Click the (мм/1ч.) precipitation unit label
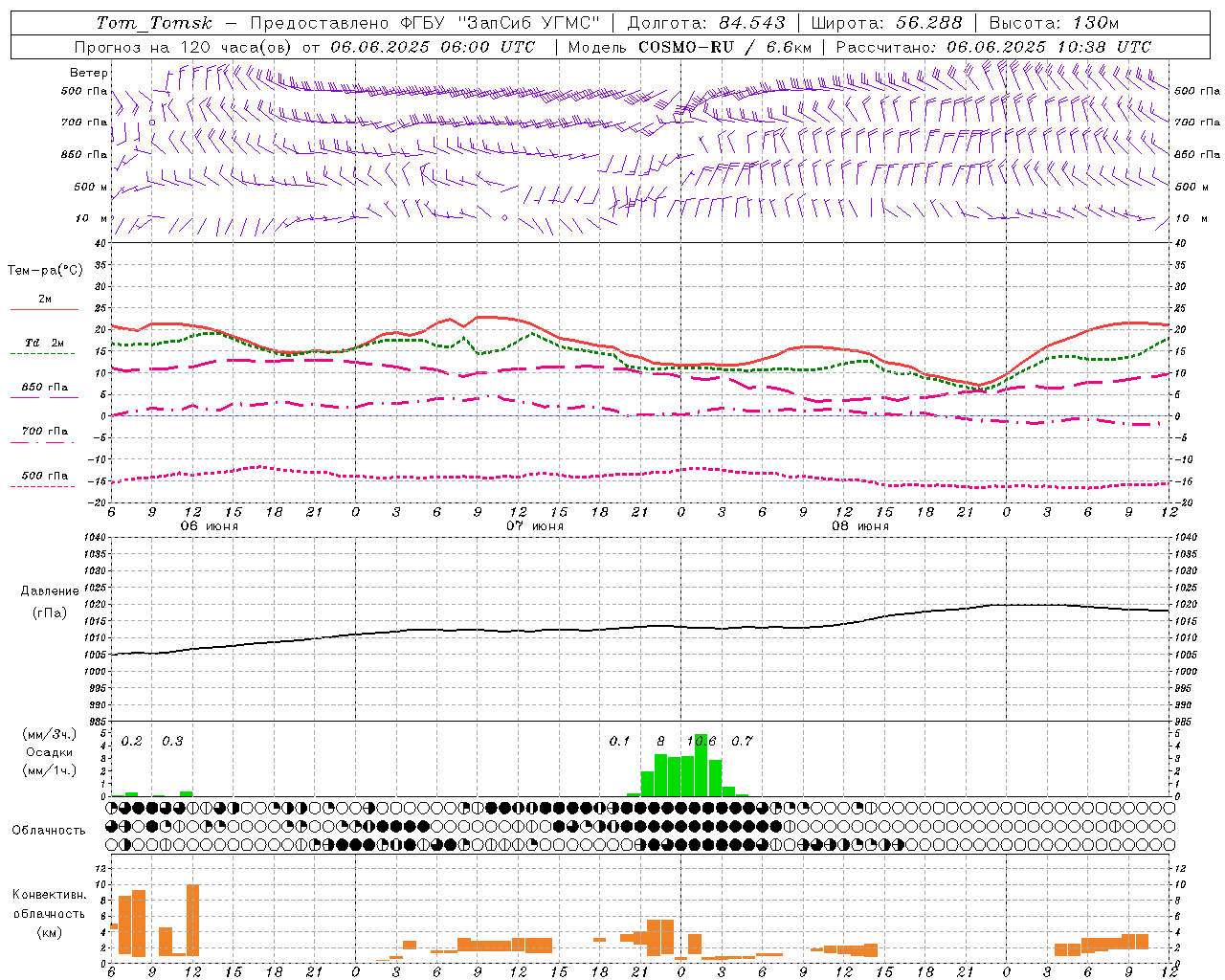This screenshot has width=1225, height=980. pyautogui.click(x=50, y=769)
